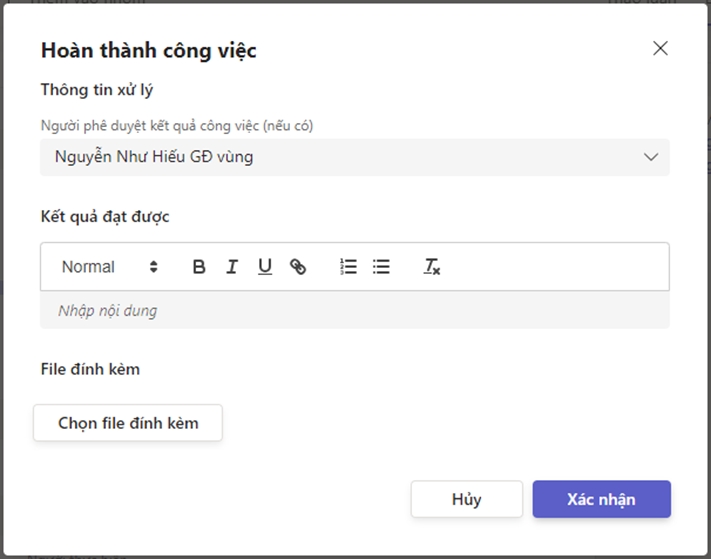Close the Hoàn thành công việc dialog
This screenshot has width=711, height=559.
[x=660, y=48]
